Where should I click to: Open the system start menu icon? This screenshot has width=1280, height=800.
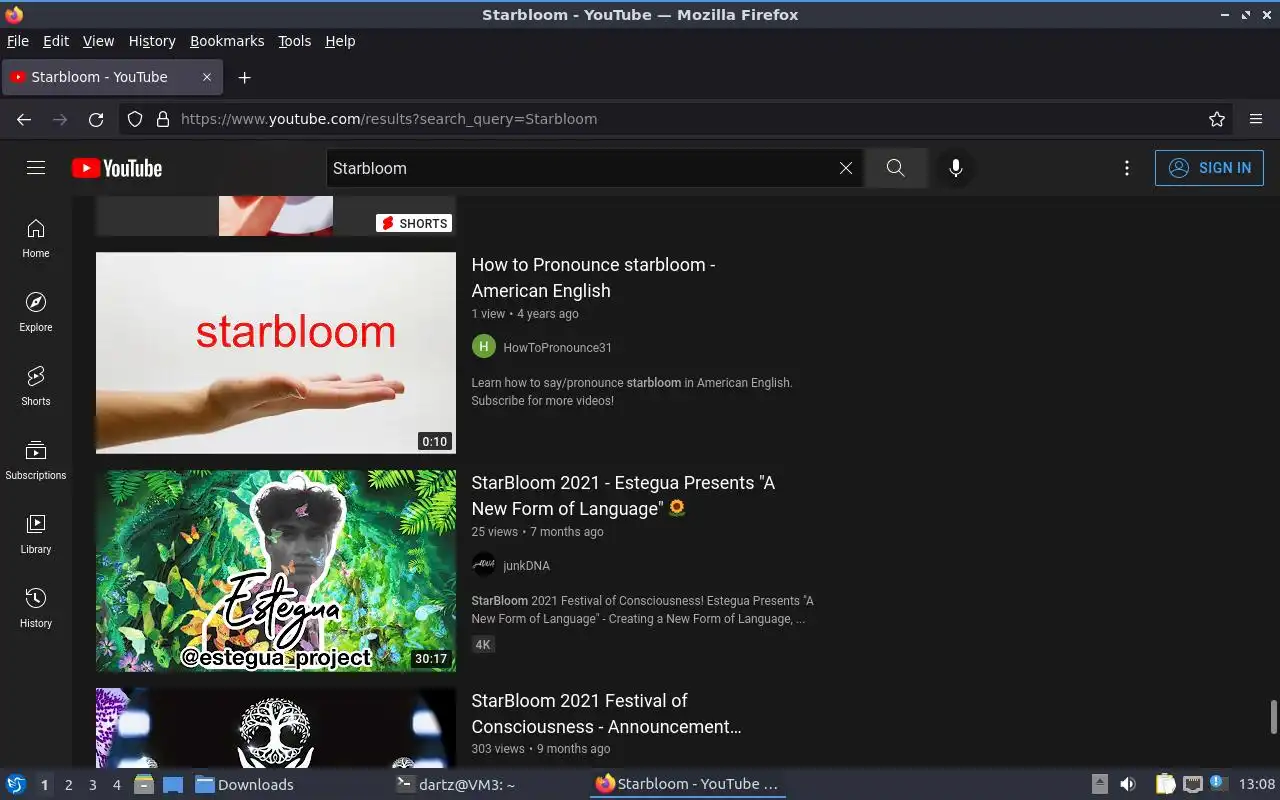[x=16, y=785]
